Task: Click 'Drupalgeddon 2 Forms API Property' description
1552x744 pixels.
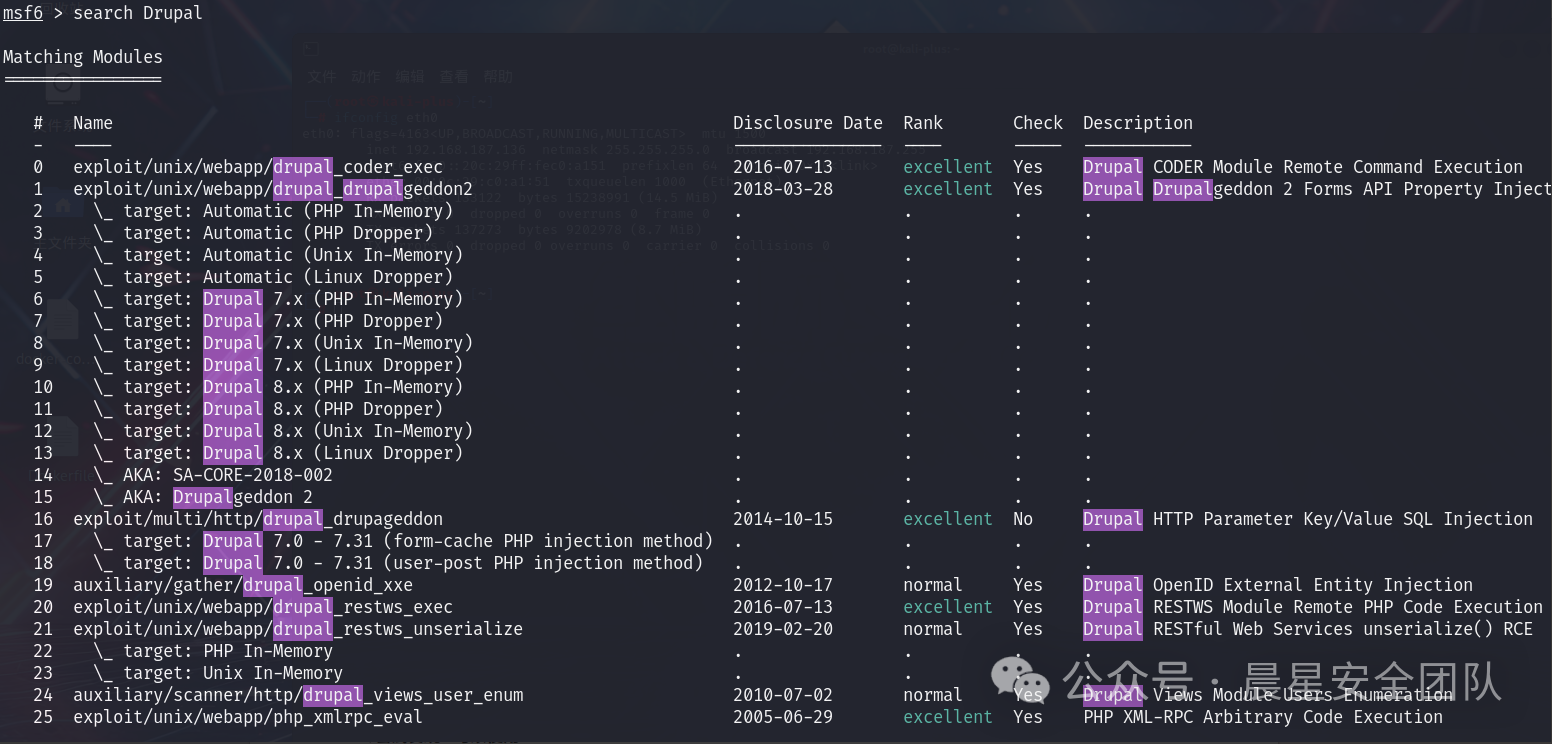Action: click(x=1317, y=189)
